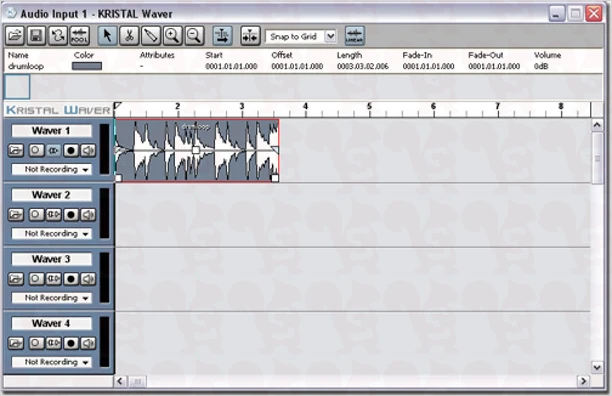
Task: Select the pencil draw tool
Action: click(151, 36)
